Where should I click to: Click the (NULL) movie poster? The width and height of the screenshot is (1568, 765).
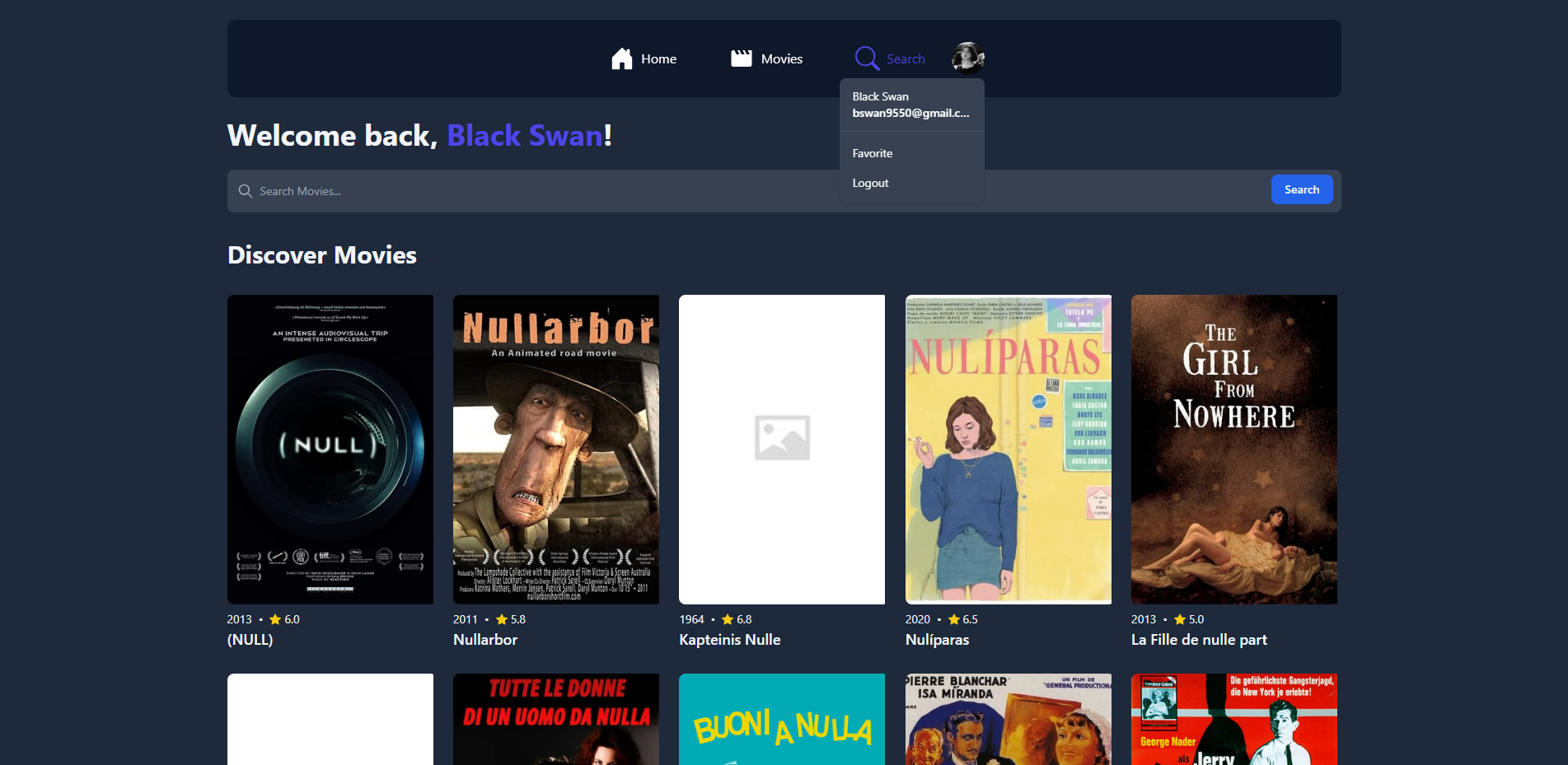330,450
